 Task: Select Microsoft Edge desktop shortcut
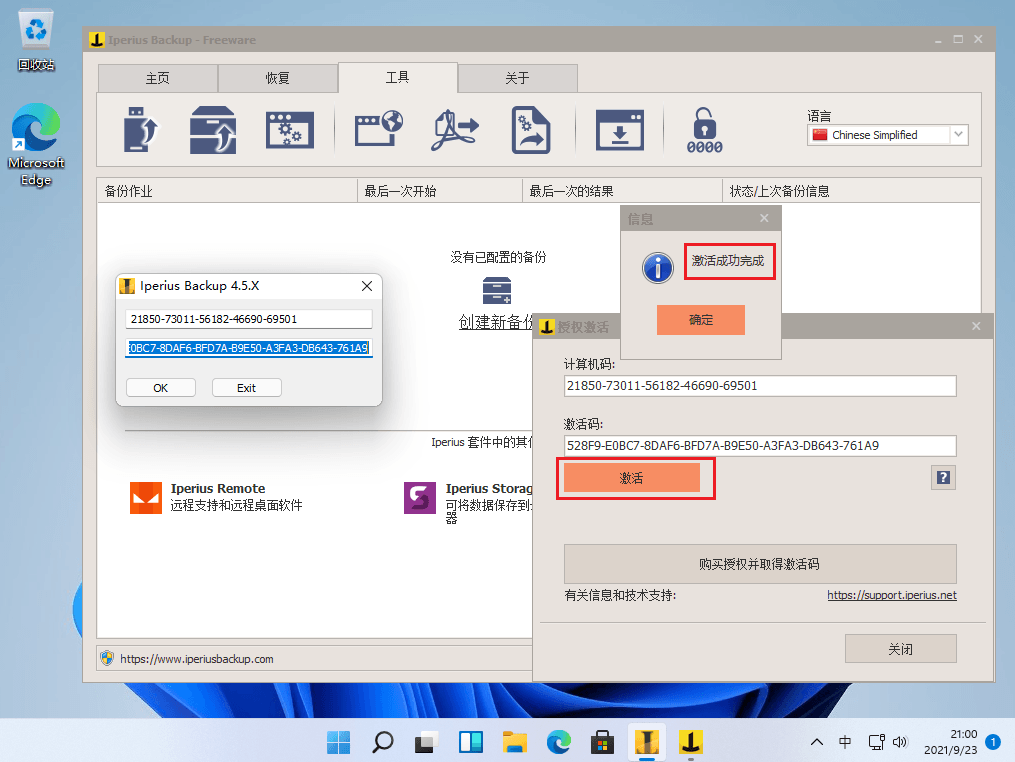tap(36, 145)
